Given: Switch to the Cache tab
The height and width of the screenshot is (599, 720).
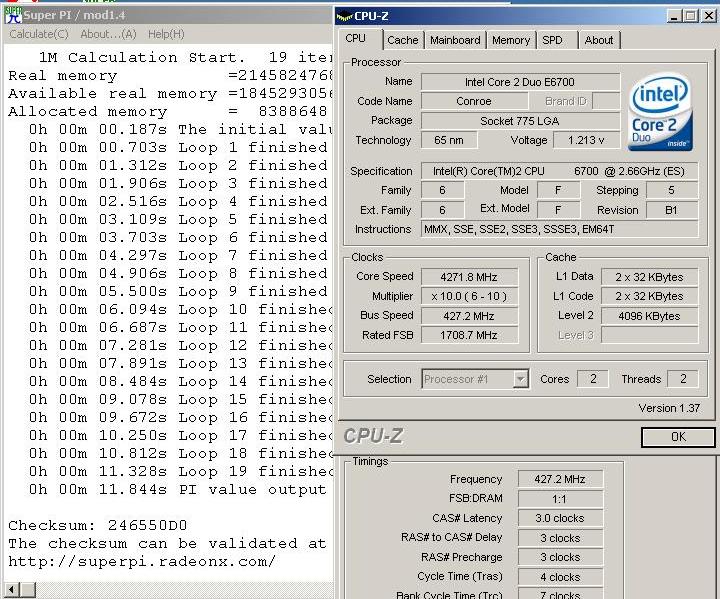Looking at the screenshot, I should (x=403, y=40).
